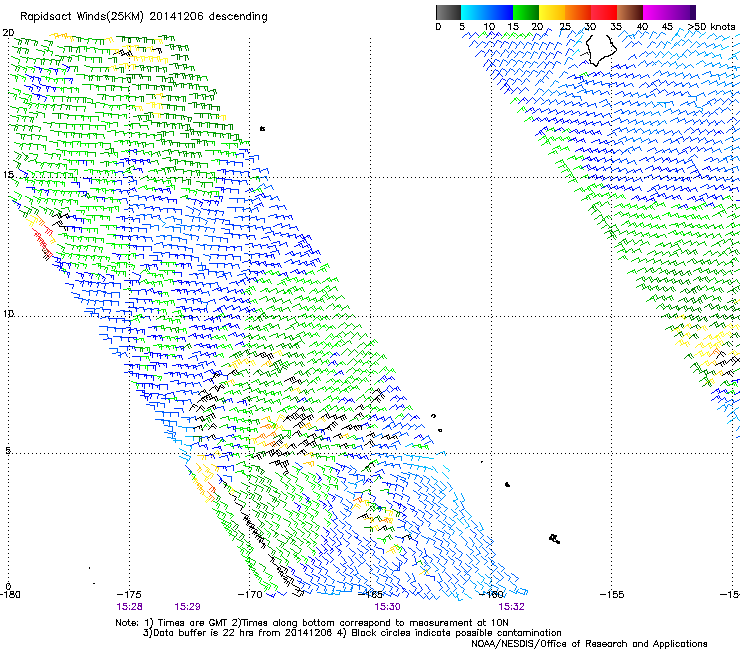Click the 5 latitude label on left axis

coord(8,451)
